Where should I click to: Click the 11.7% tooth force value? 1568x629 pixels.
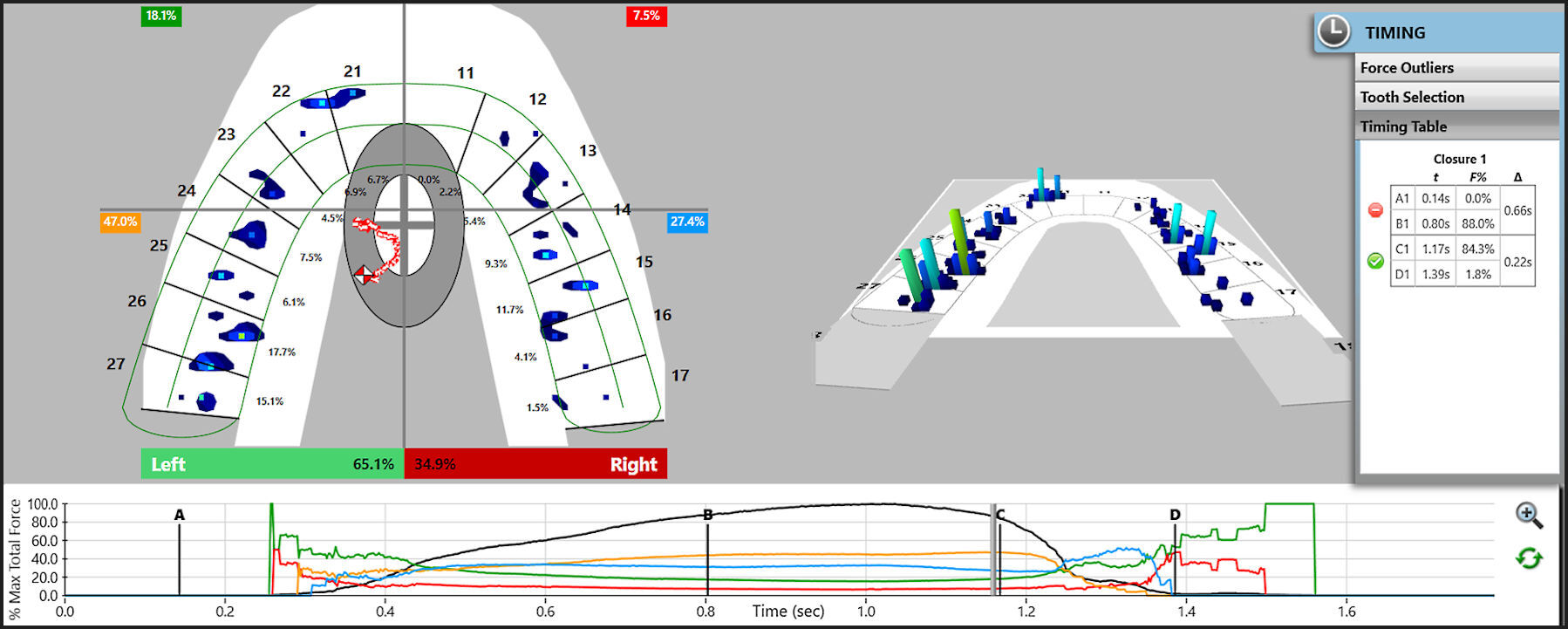[510, 310]
